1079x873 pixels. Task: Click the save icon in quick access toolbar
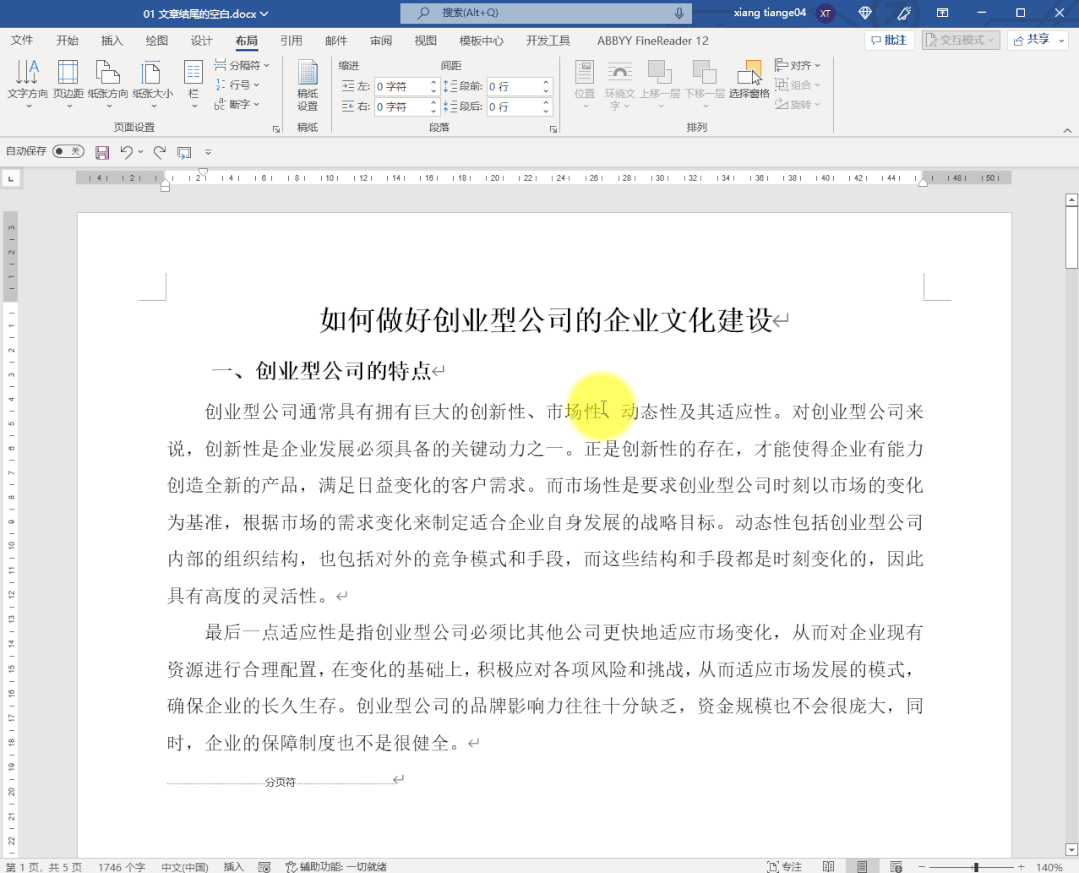coord(102,152)
